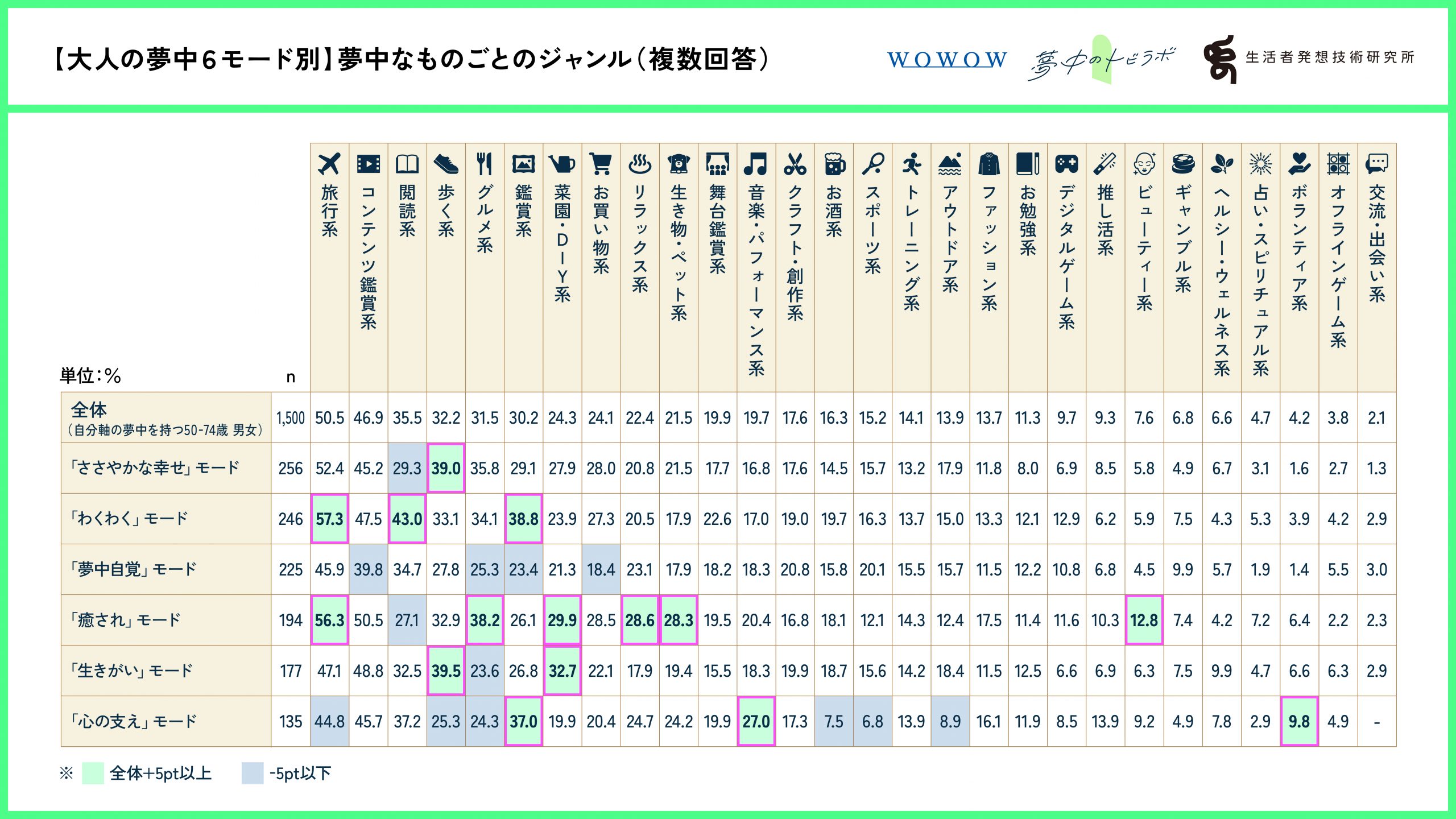Click the sneaker walking category icon
This screenshot has width=1456, height=819.
[x=446, y=164]
